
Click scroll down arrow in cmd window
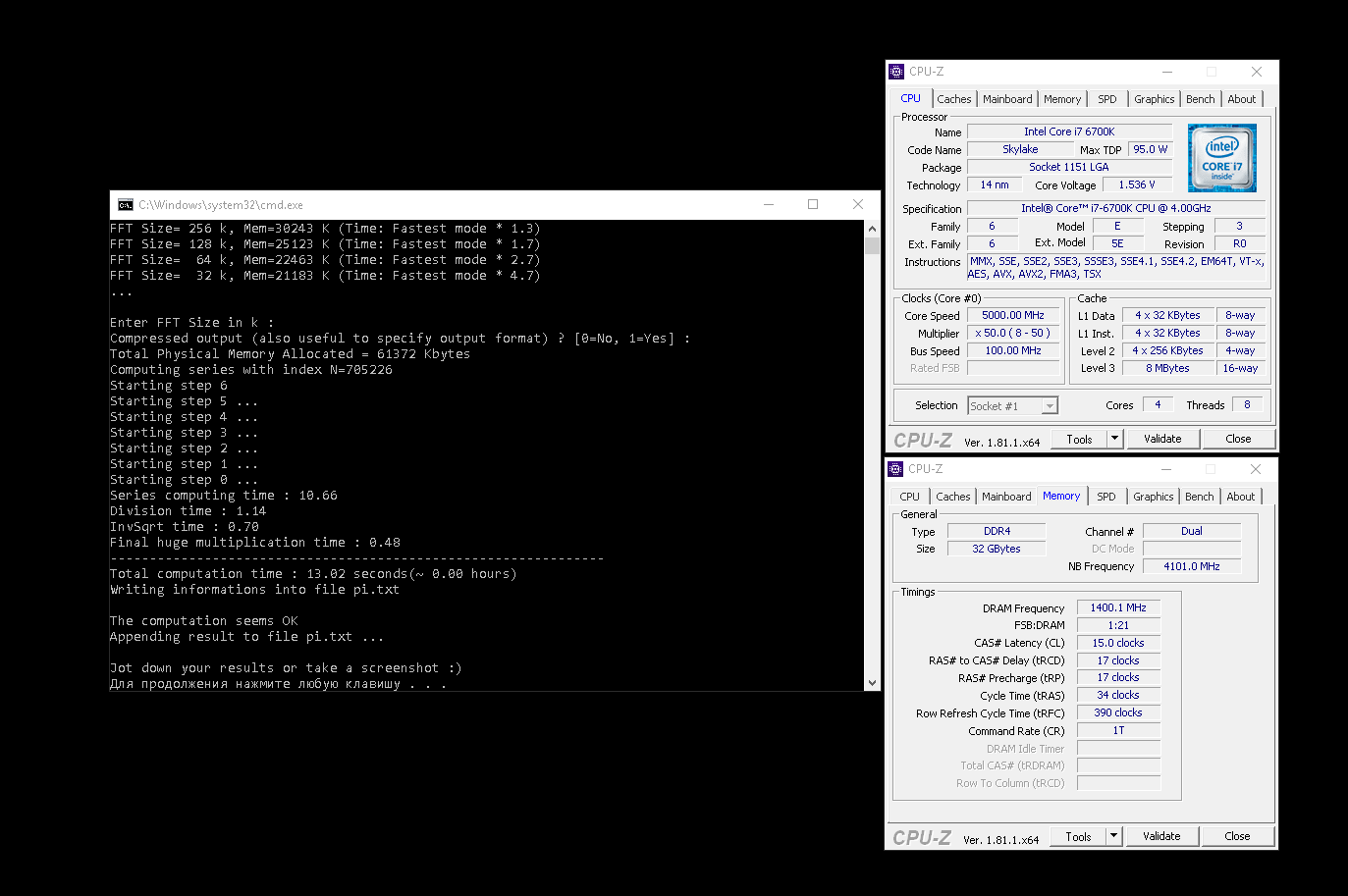tap(872, 682)
